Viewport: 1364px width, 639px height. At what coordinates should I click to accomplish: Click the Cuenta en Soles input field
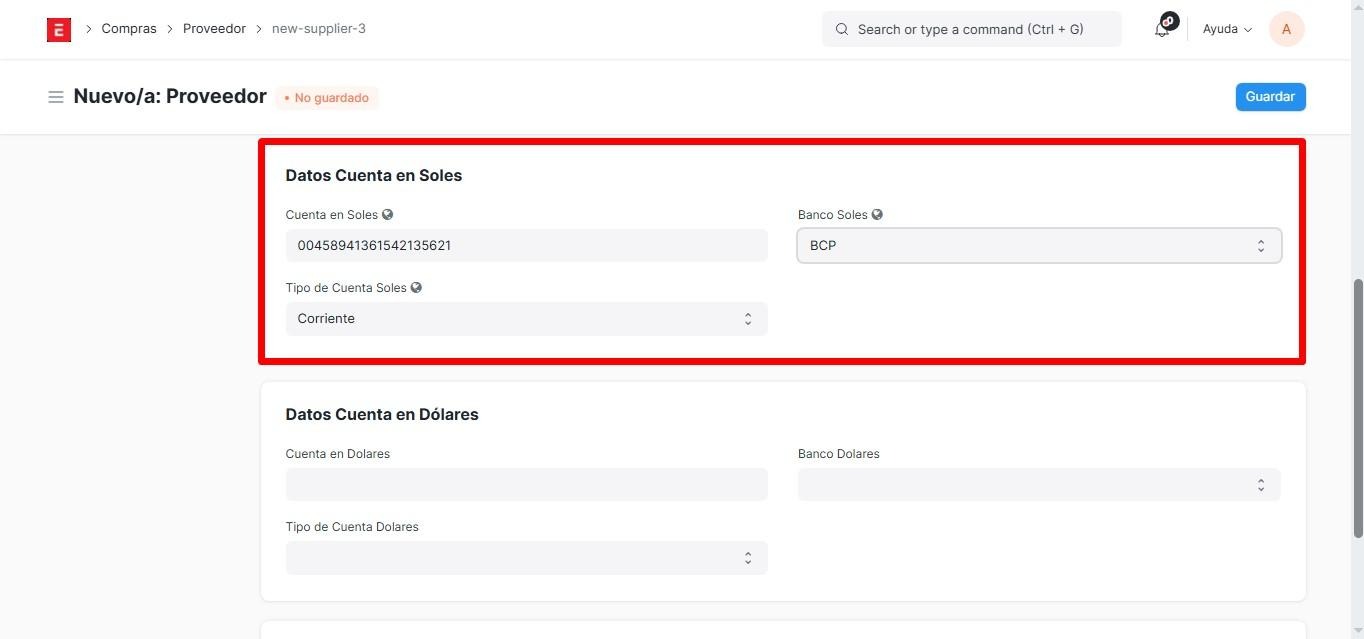pyautogui.click(x=526, y=246)
